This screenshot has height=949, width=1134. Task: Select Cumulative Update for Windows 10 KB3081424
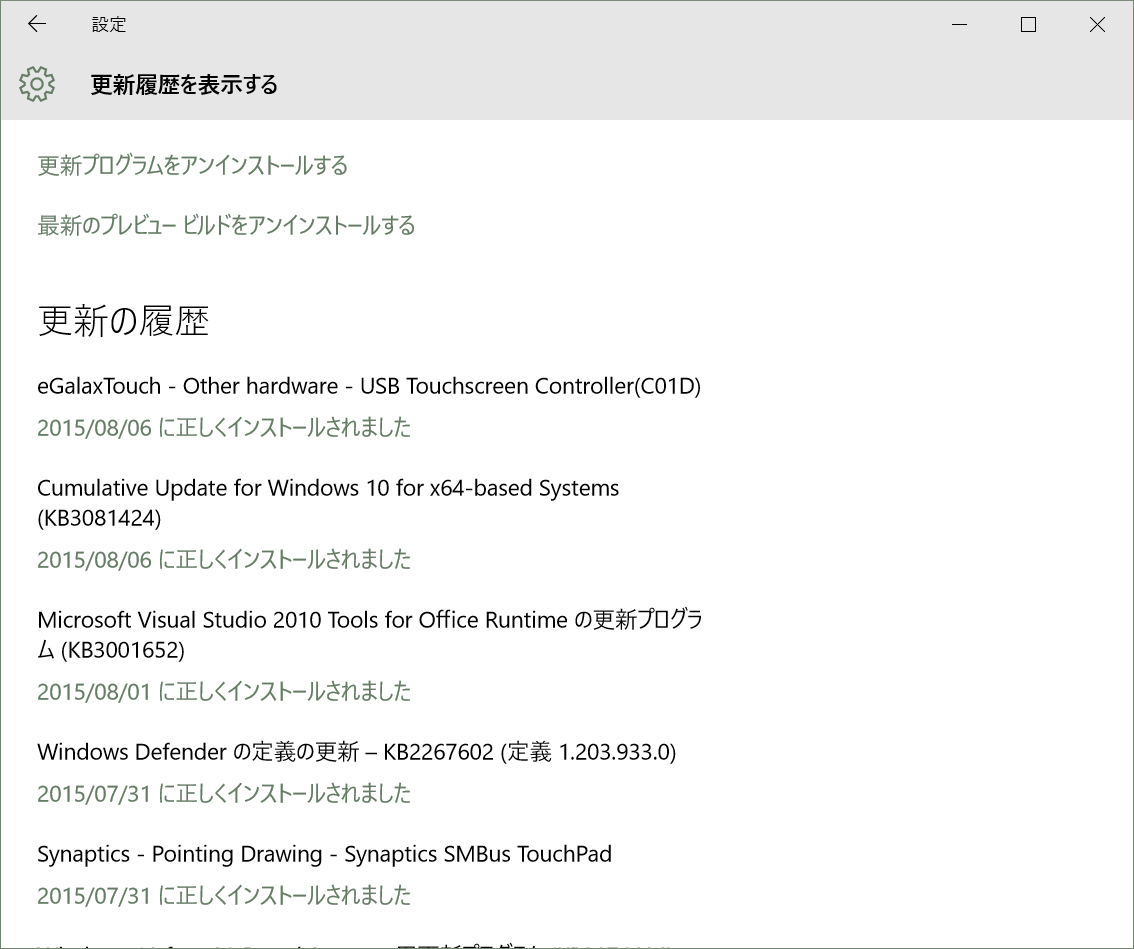pyautogui.click(x=328, y=503)
